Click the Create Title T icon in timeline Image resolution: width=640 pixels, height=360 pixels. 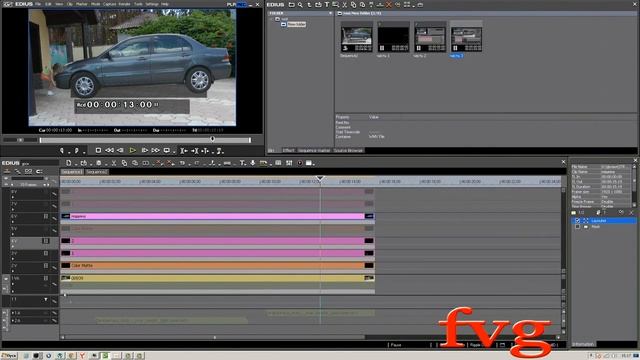[x=242, y=163]
